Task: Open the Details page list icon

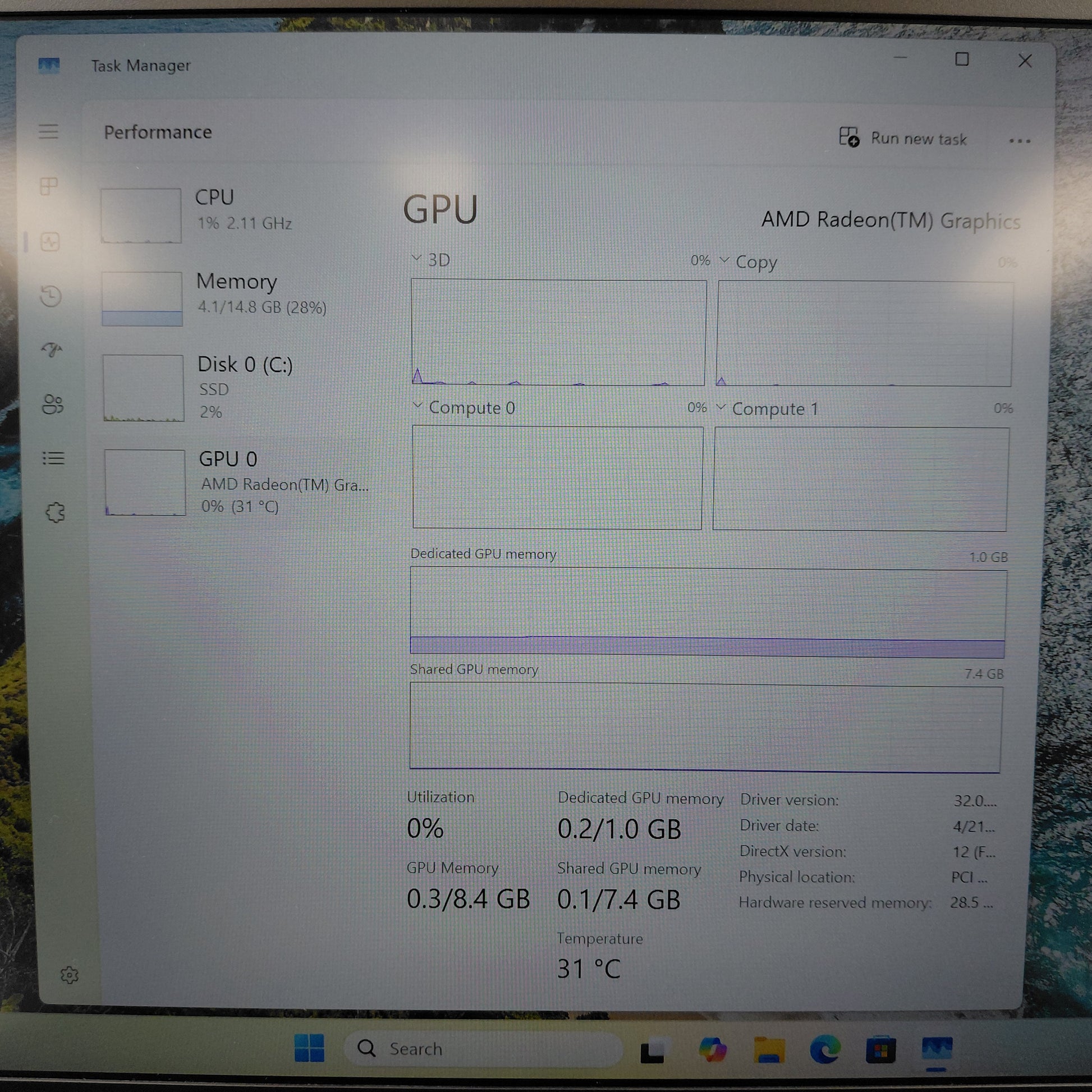Action: (54, 458)
